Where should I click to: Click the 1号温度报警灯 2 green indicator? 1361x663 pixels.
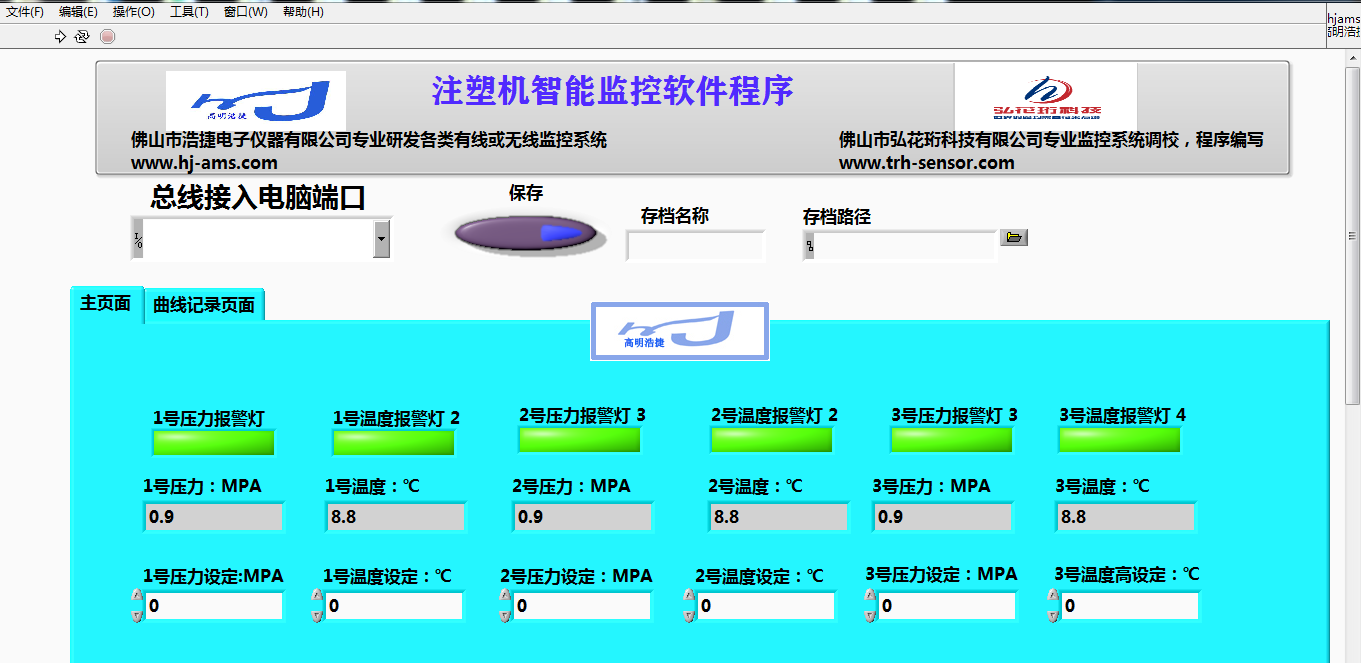393,443
